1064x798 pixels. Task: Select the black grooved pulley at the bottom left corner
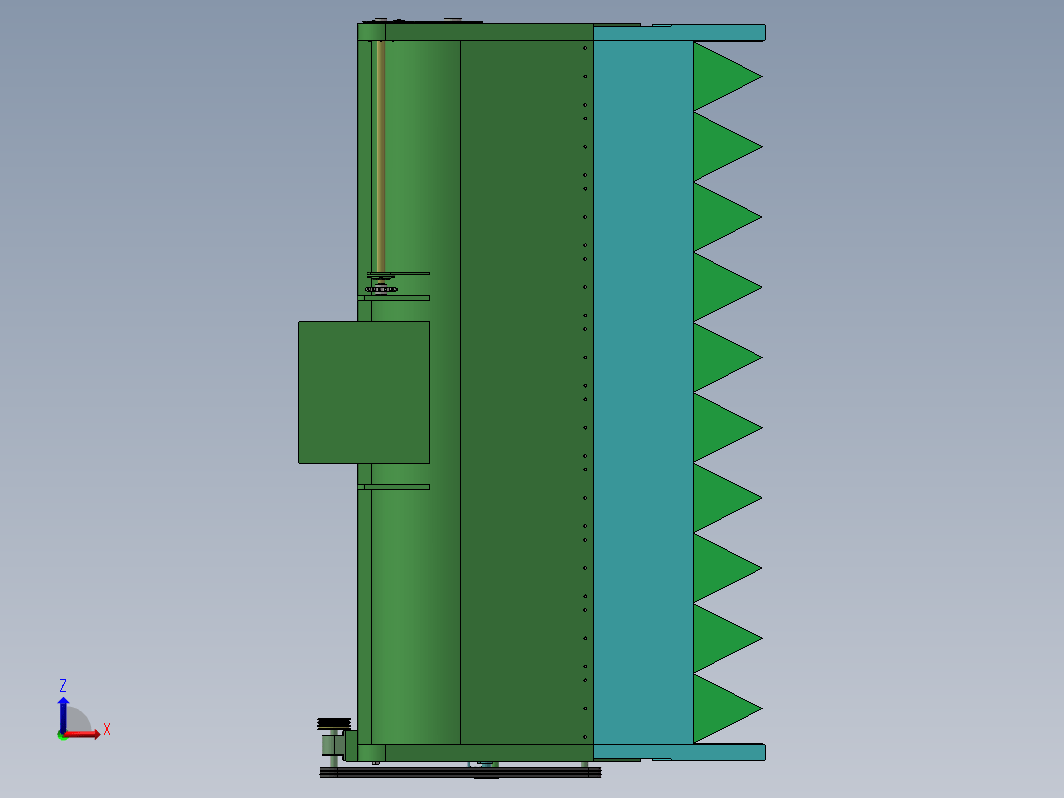334,724
